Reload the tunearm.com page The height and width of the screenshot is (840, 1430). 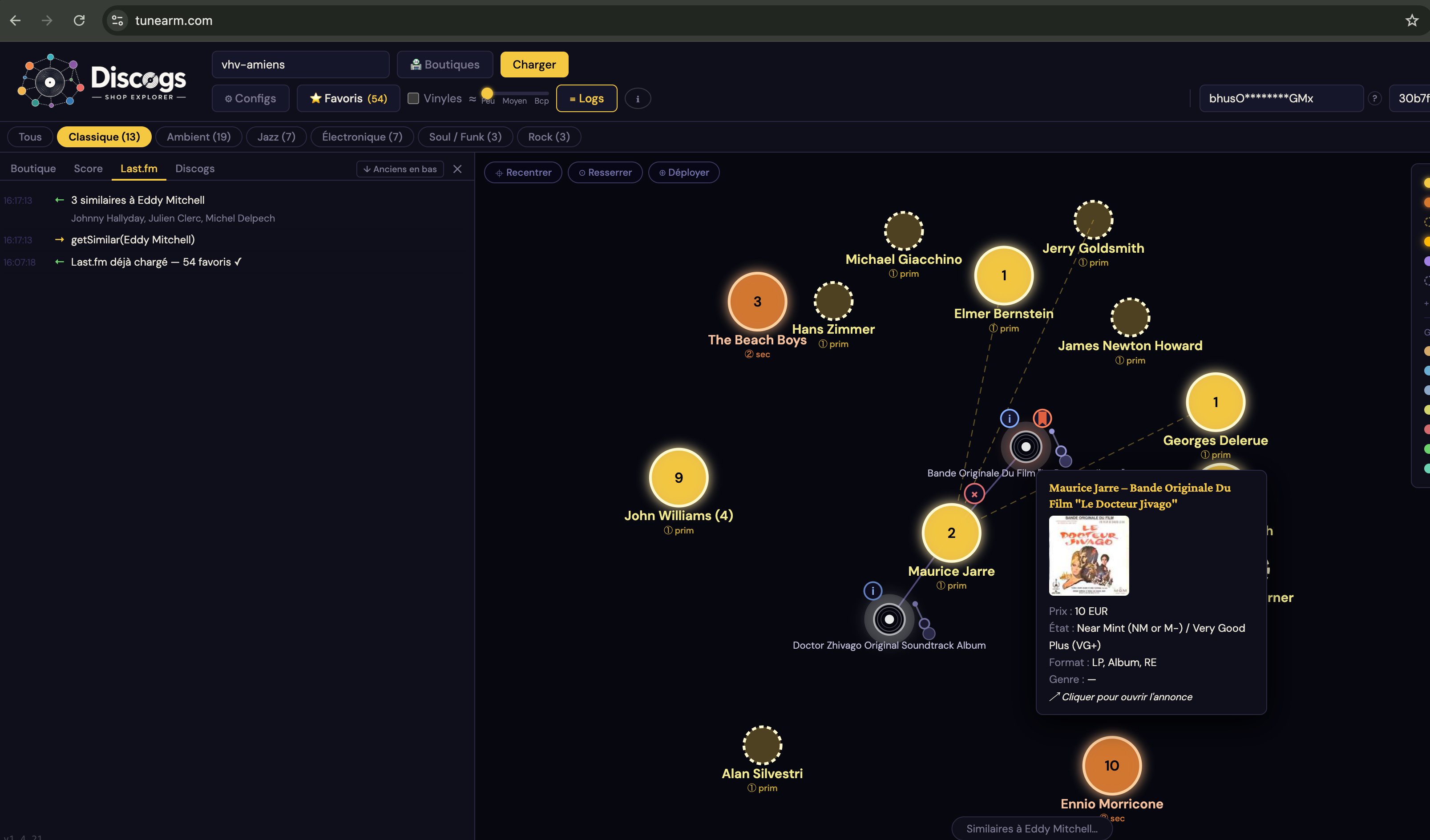click(x=79, y=20)
